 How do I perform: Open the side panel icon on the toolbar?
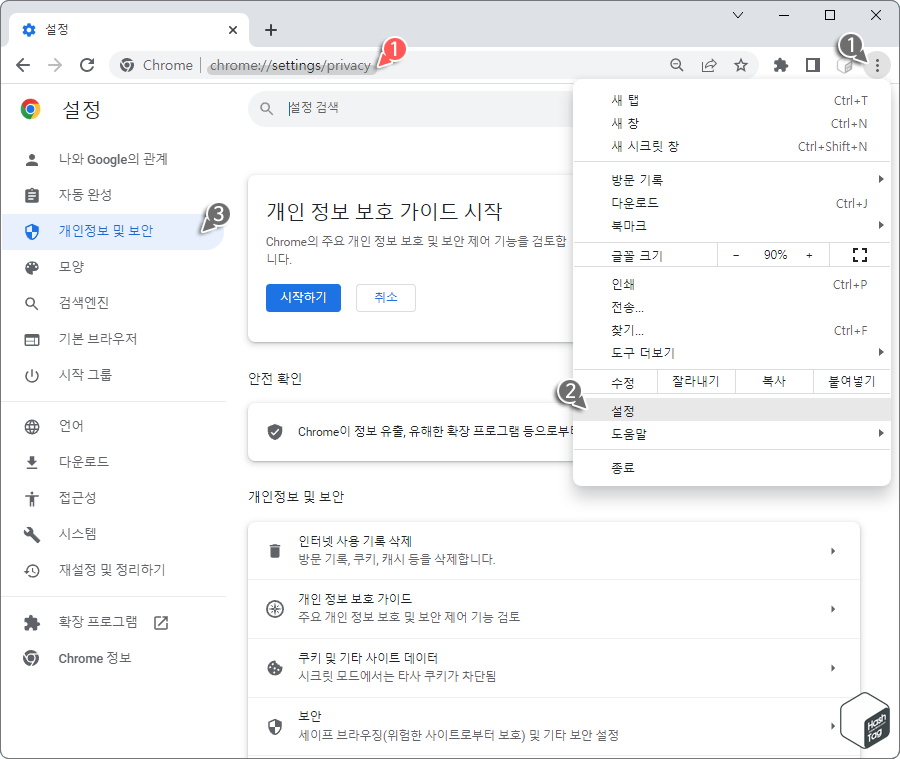812,65
